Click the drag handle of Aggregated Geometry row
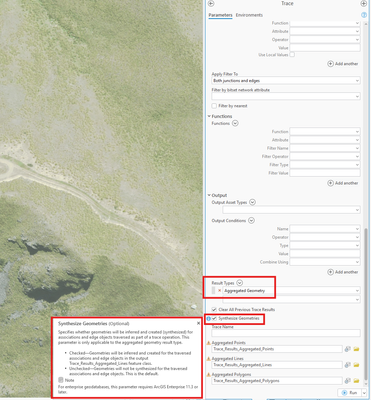 pos(213,291)
